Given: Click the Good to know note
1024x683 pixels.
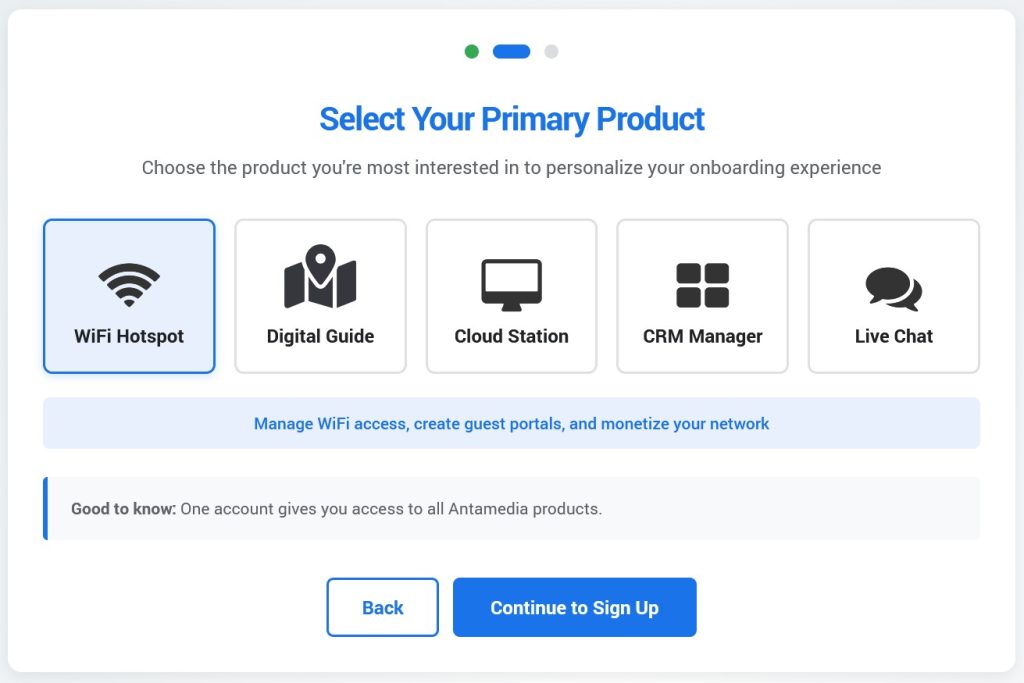Looking at the screenshot, I should point(336,509).
